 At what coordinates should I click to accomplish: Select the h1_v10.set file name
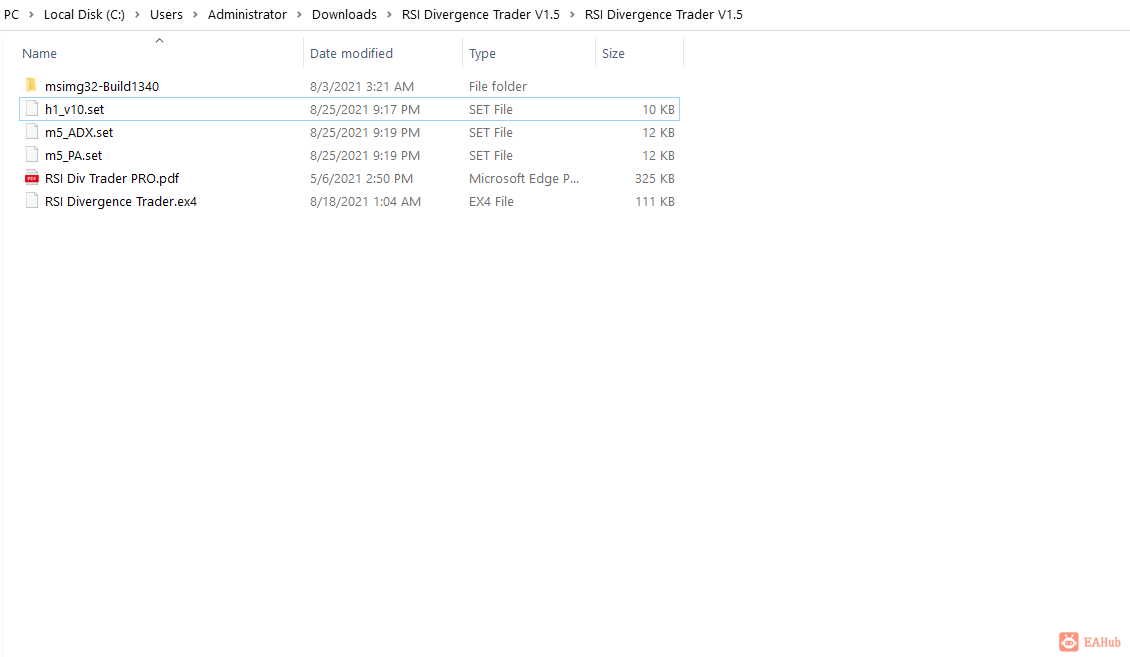coord(74,110)
